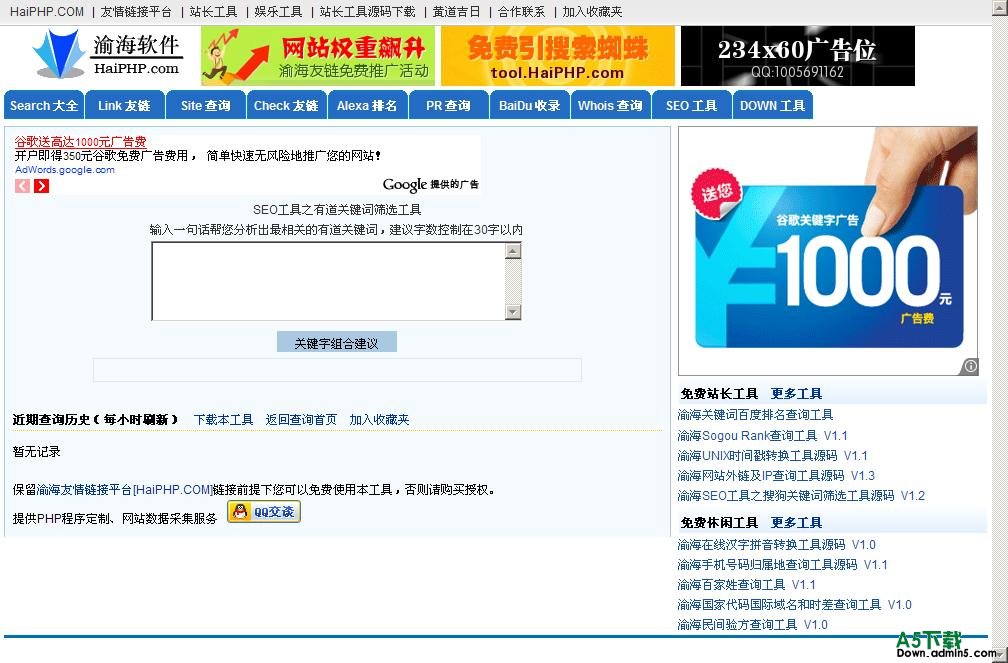Open the Link 友链 tab

[124, 105]
